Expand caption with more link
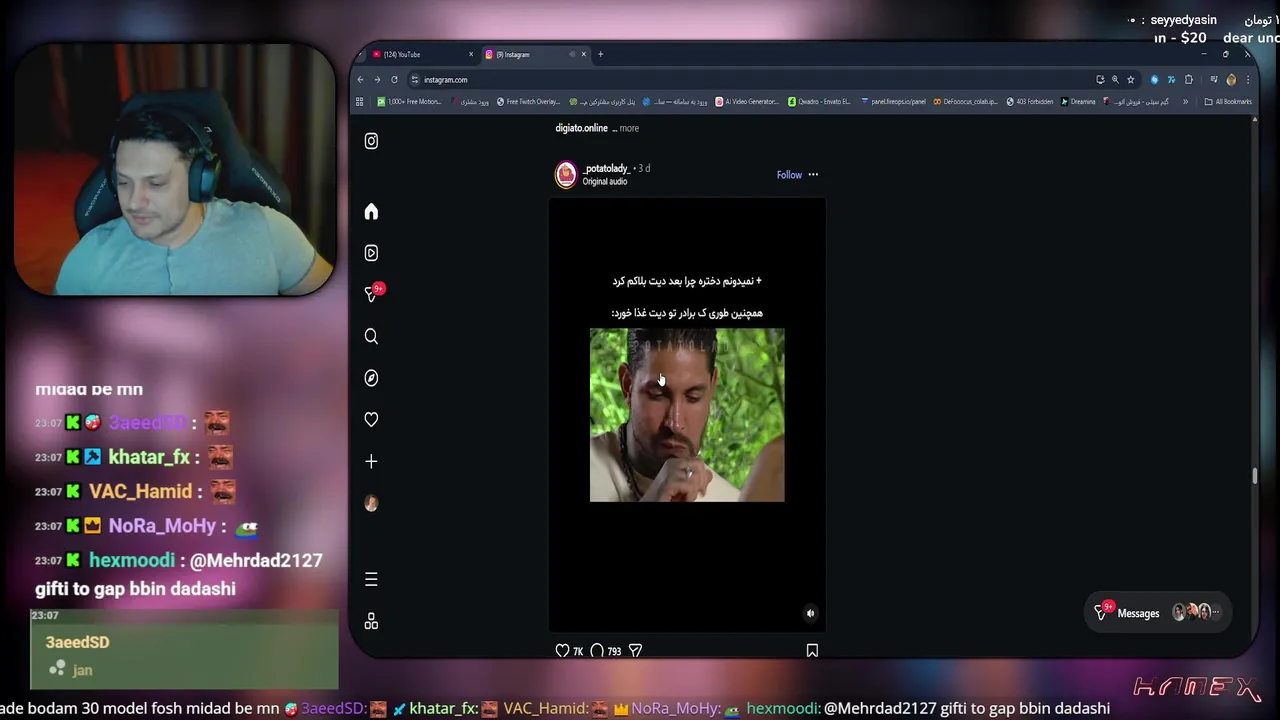 tap(628, 128)
